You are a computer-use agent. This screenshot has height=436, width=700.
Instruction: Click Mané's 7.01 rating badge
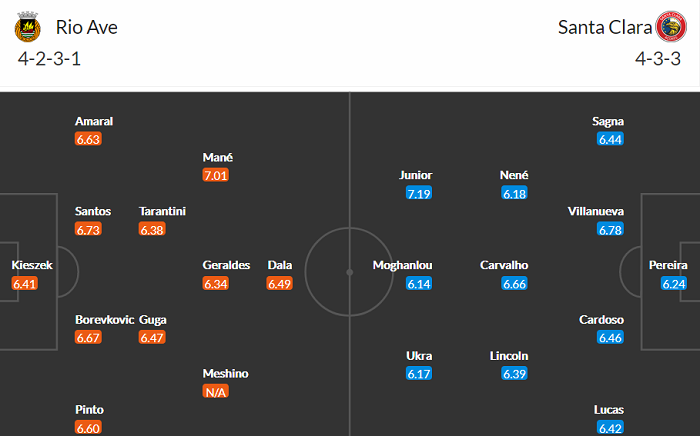coord(216,176)
